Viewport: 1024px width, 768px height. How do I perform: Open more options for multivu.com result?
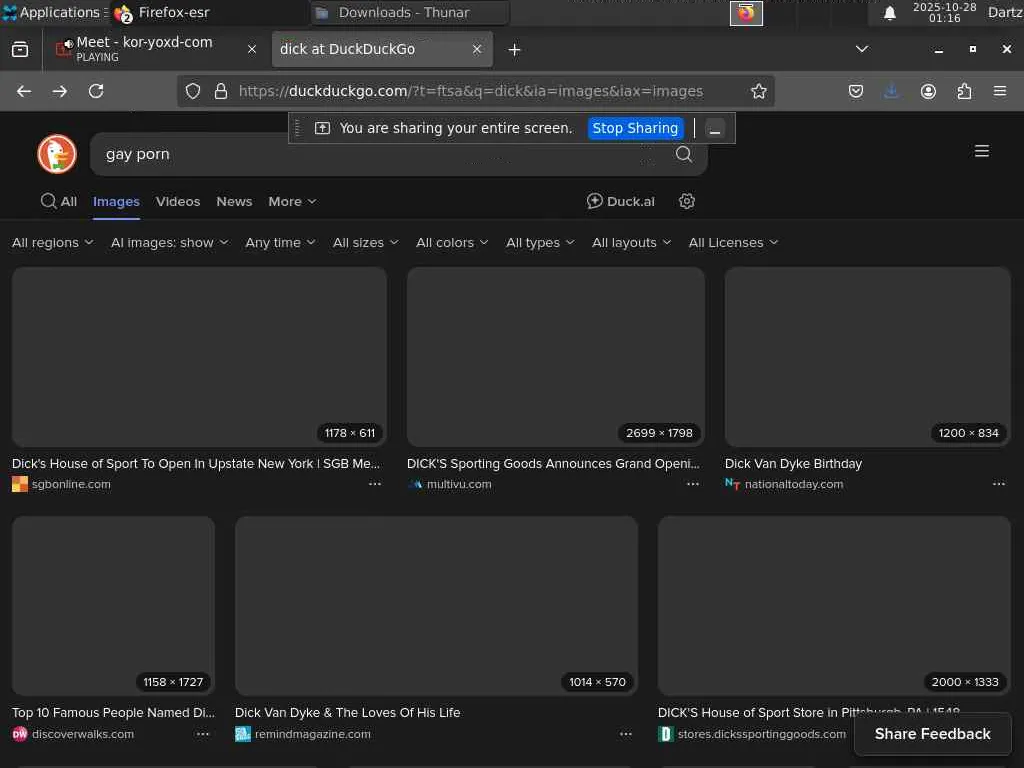tap(693, 485)
